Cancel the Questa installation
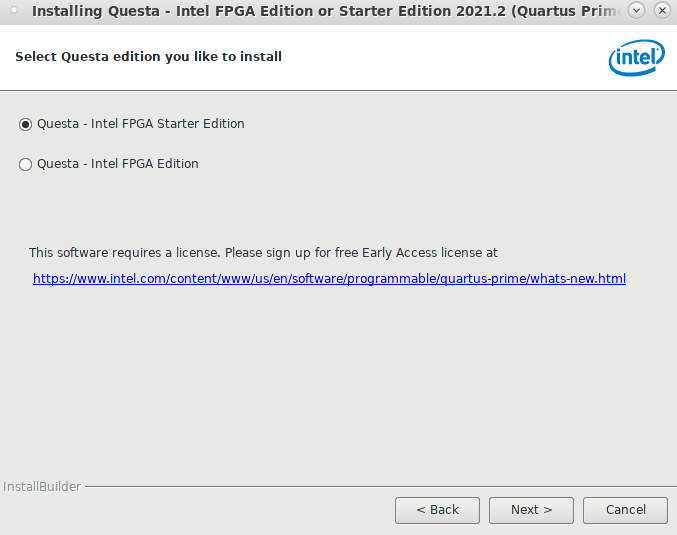The width and height of the screenshot is (677, 535). click(625, 510)
